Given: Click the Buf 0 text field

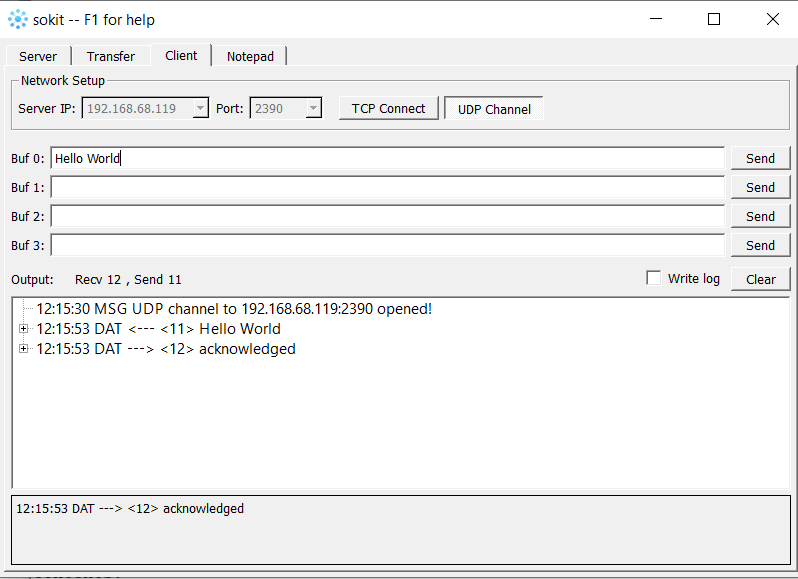Looking at the screenshot, I should 387,158.
